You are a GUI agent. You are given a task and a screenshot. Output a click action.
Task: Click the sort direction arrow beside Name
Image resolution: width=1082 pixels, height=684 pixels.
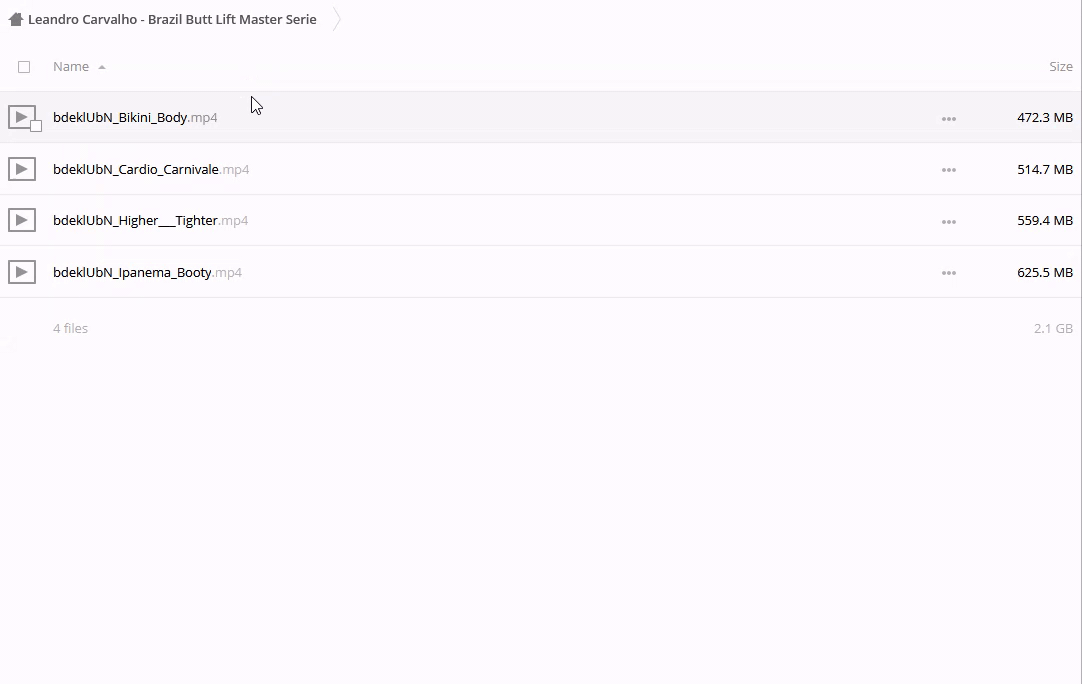102,67
